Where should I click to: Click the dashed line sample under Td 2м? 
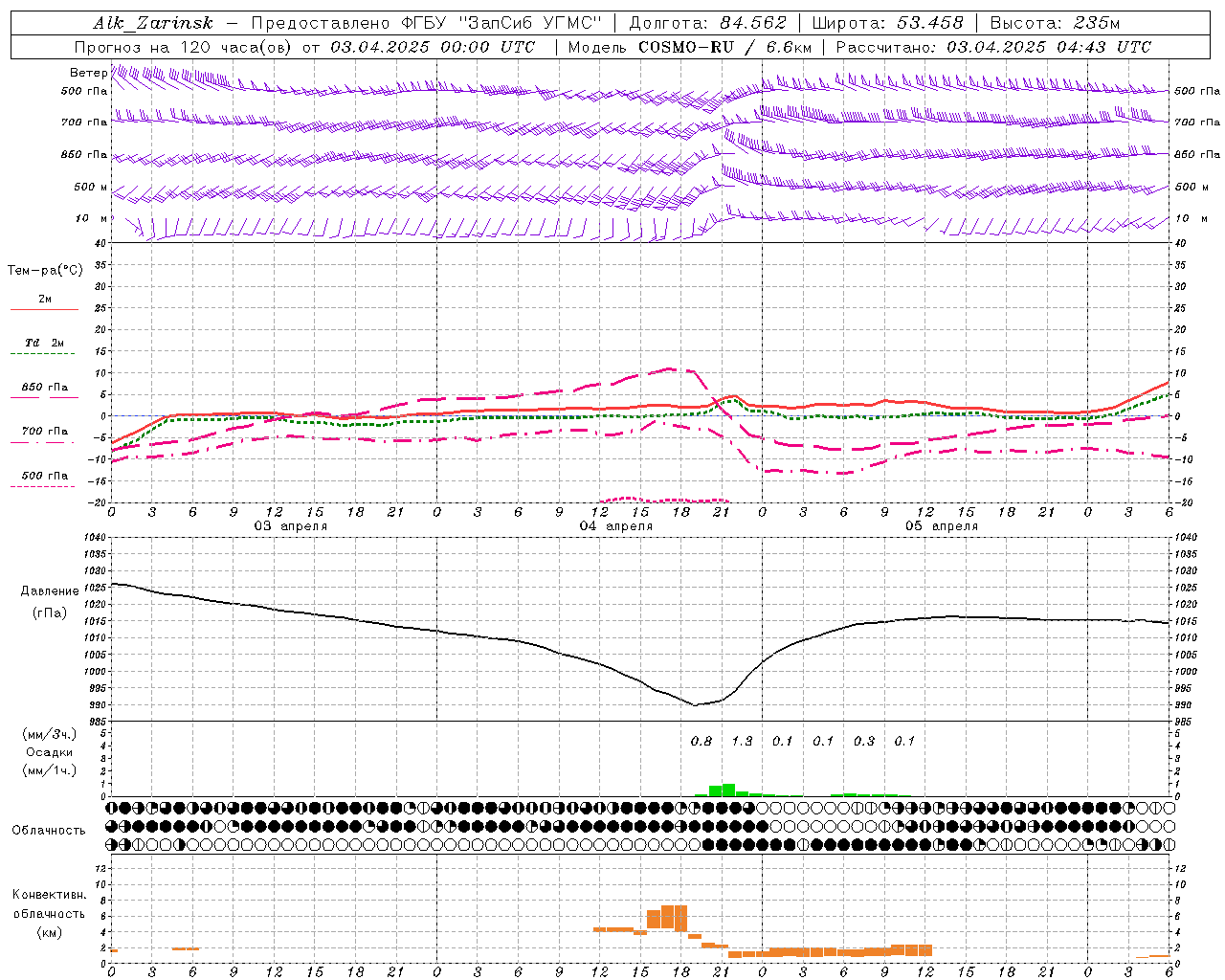tap(44, 354)
